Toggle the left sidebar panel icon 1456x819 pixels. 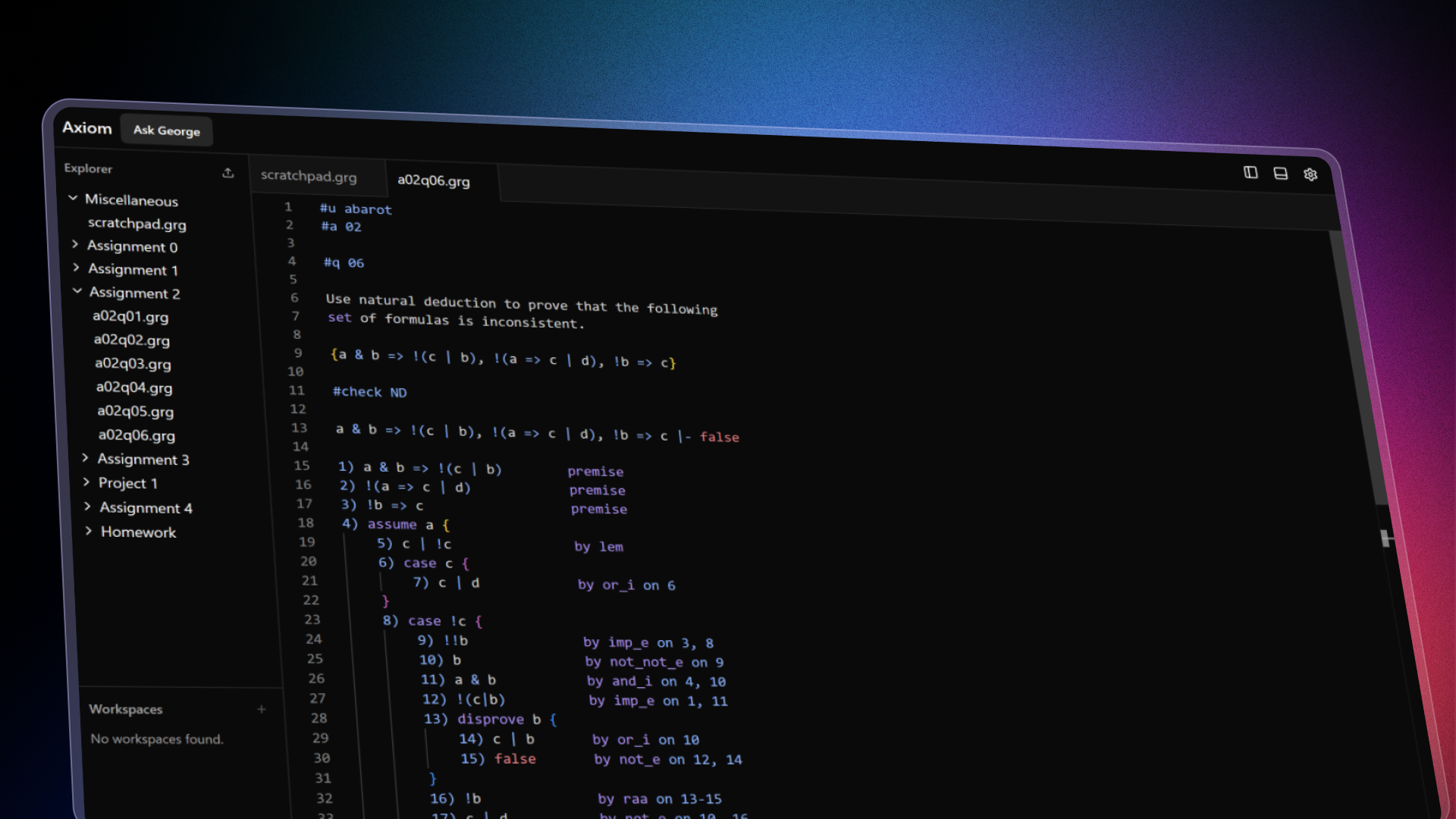point(1250,173)
